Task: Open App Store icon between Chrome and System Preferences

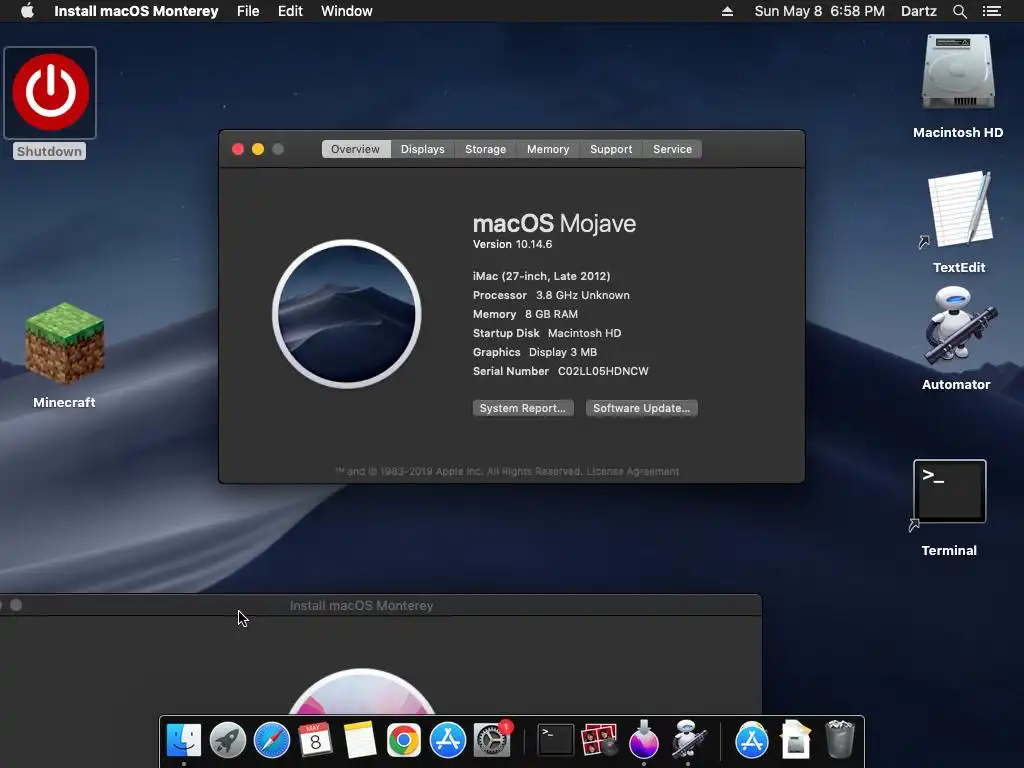Action: click(447, 741)
